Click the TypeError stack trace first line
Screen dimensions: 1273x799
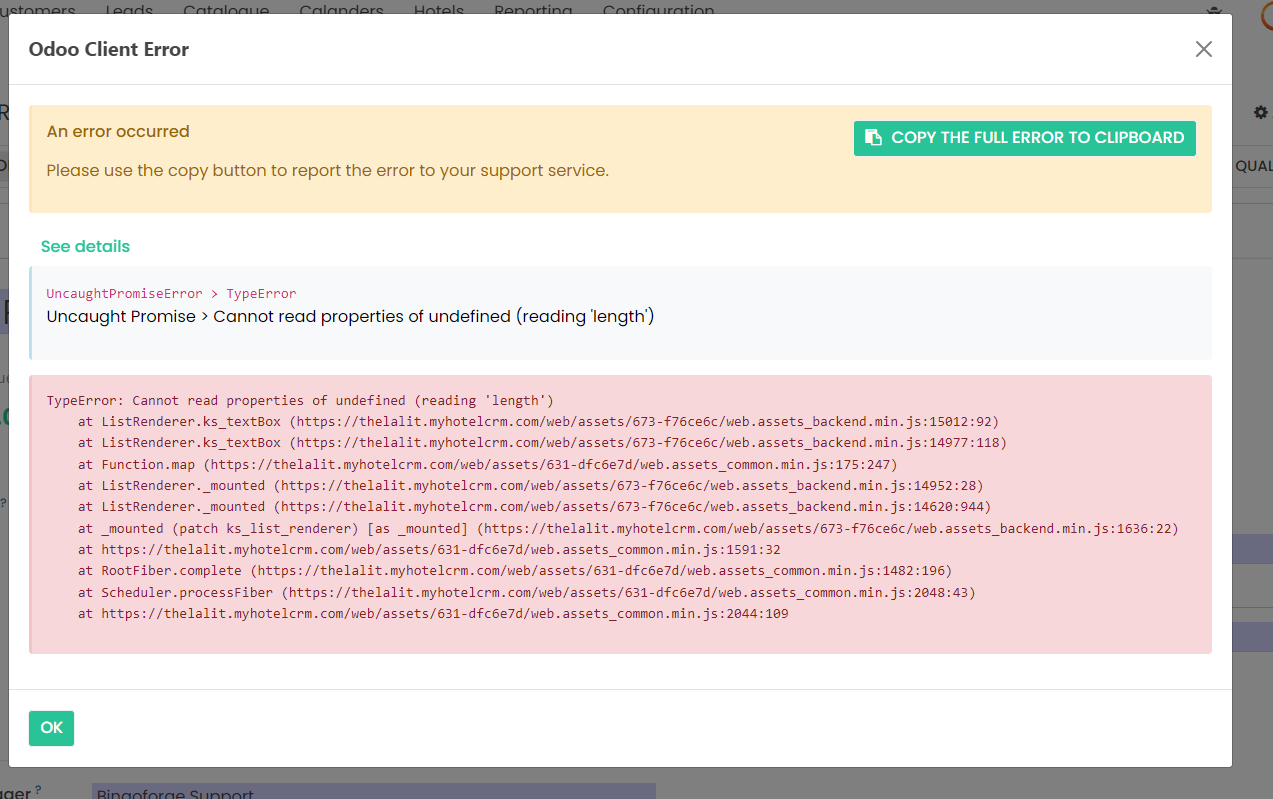pyautogui.click(x=300, y=400)
